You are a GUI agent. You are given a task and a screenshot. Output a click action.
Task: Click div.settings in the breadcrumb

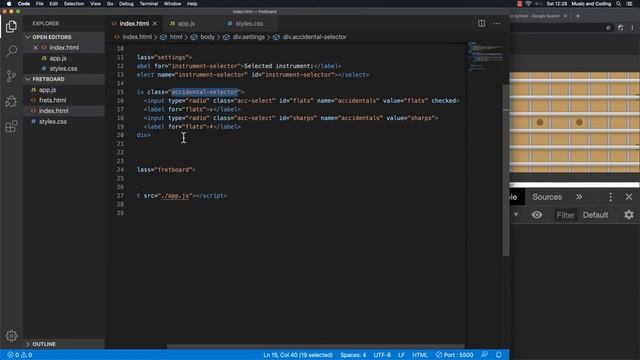click(x=249, y=37)
